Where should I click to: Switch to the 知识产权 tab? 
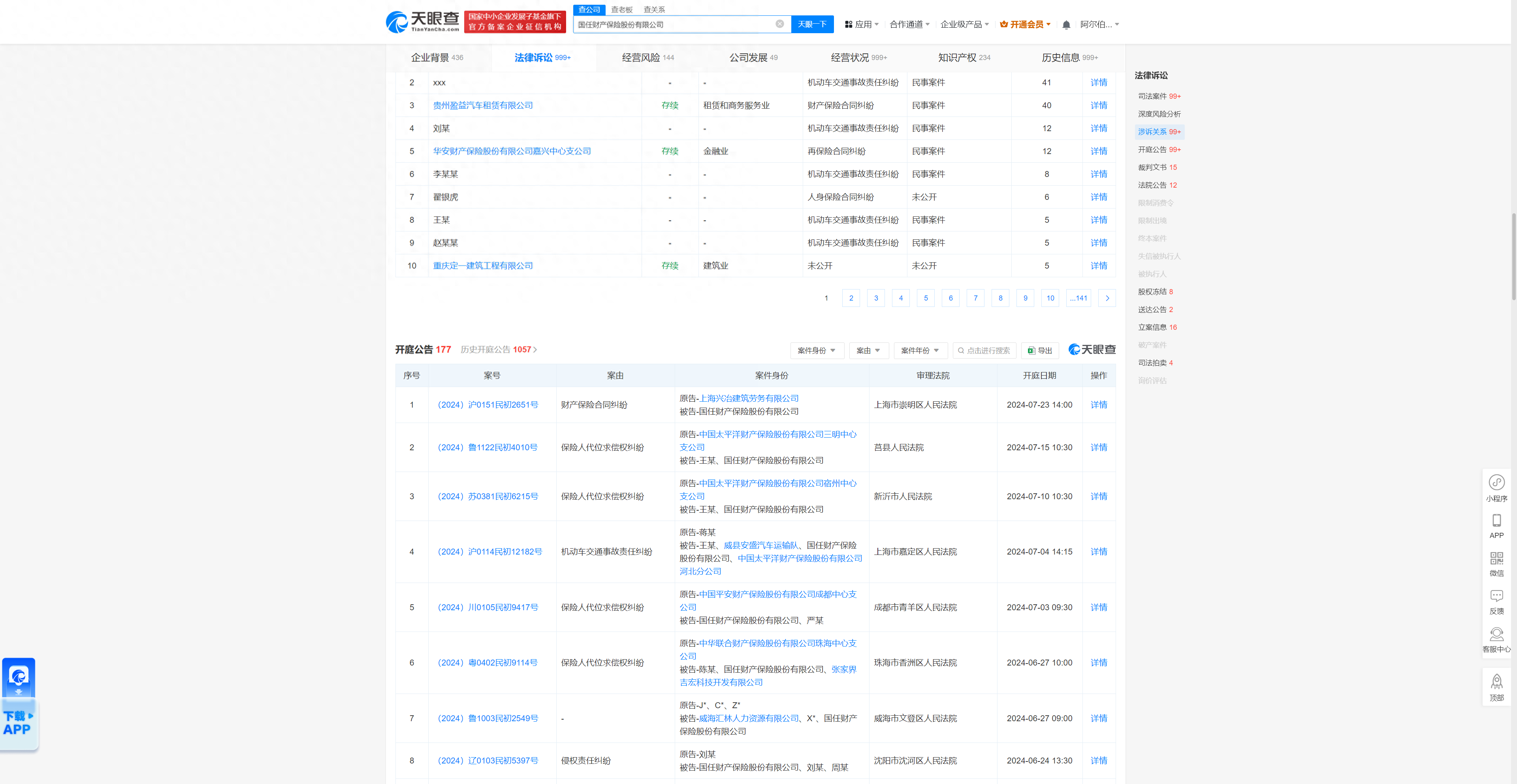coord(959,57)
